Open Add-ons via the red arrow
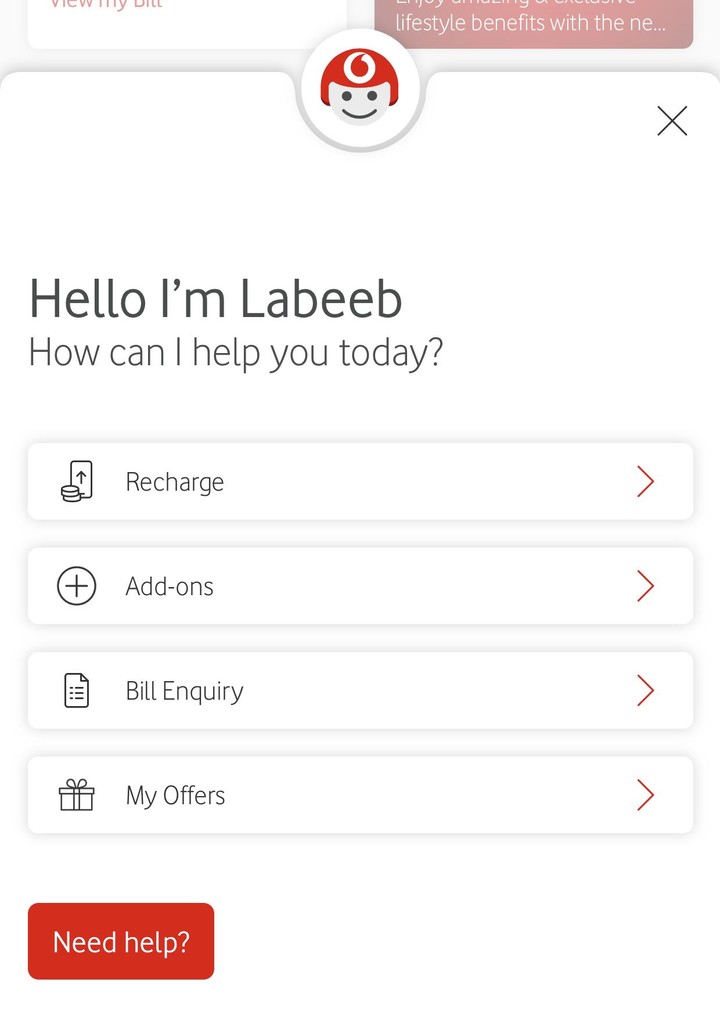Viewport: 720px width, 1015px height. point(645,586)
